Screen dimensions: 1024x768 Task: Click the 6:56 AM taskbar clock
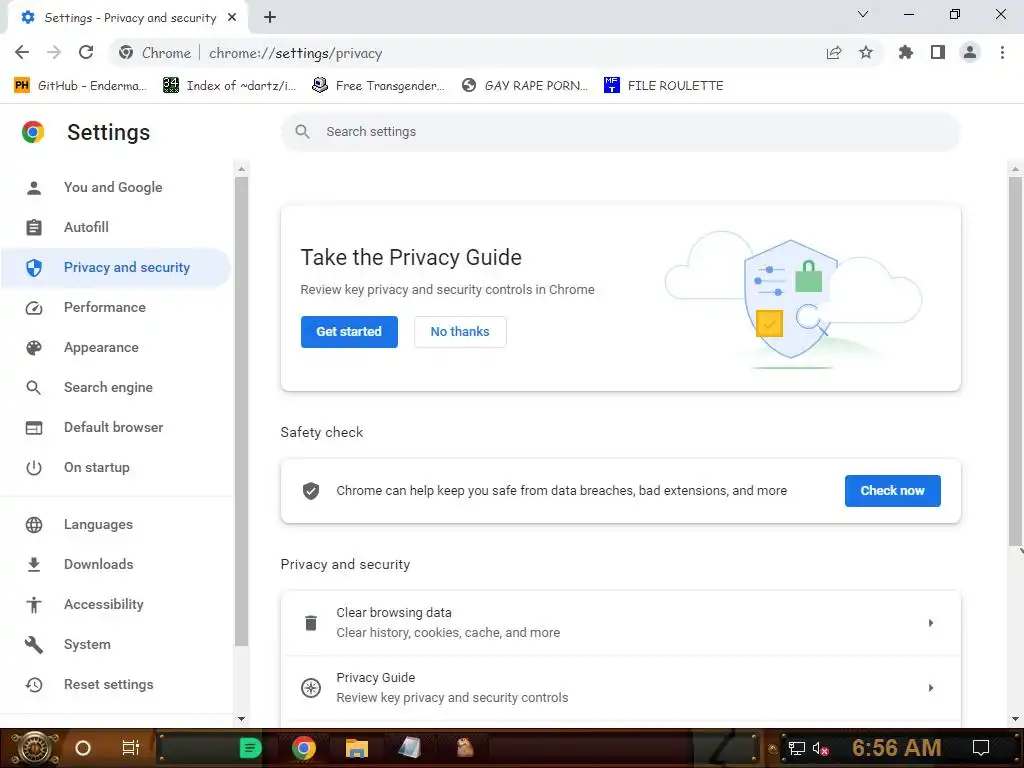coord(897,748)
